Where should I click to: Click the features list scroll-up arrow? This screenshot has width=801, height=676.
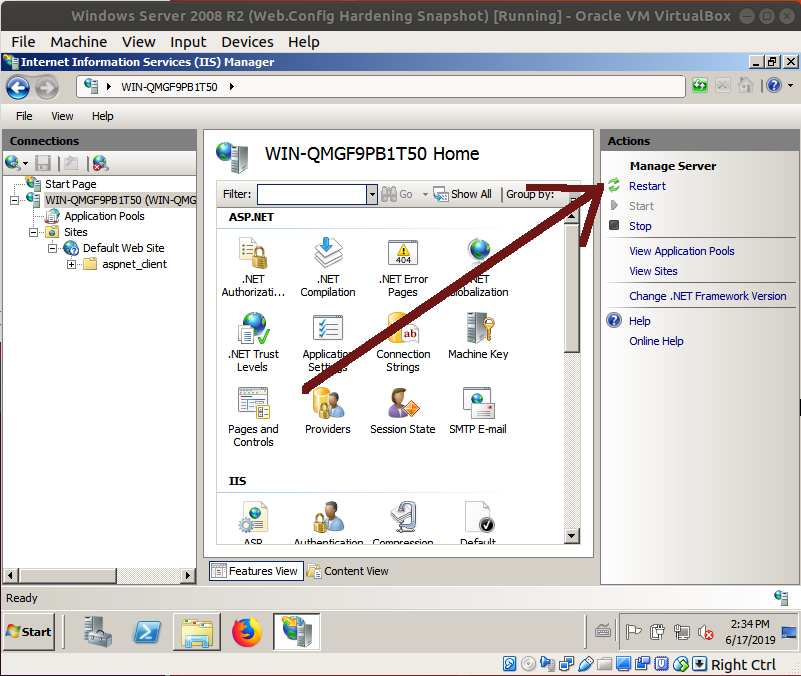point(572,215)
